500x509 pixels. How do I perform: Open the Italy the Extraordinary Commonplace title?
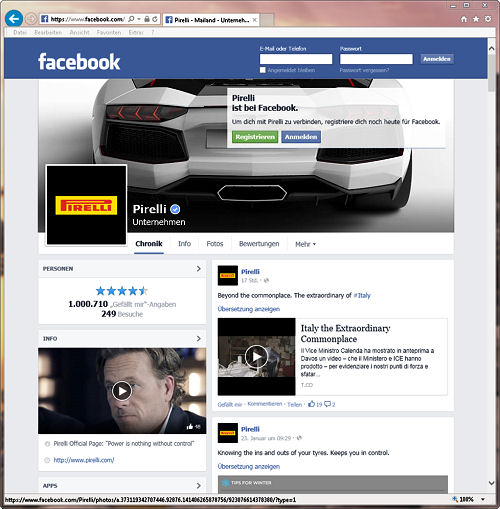(x=345, y=333)
